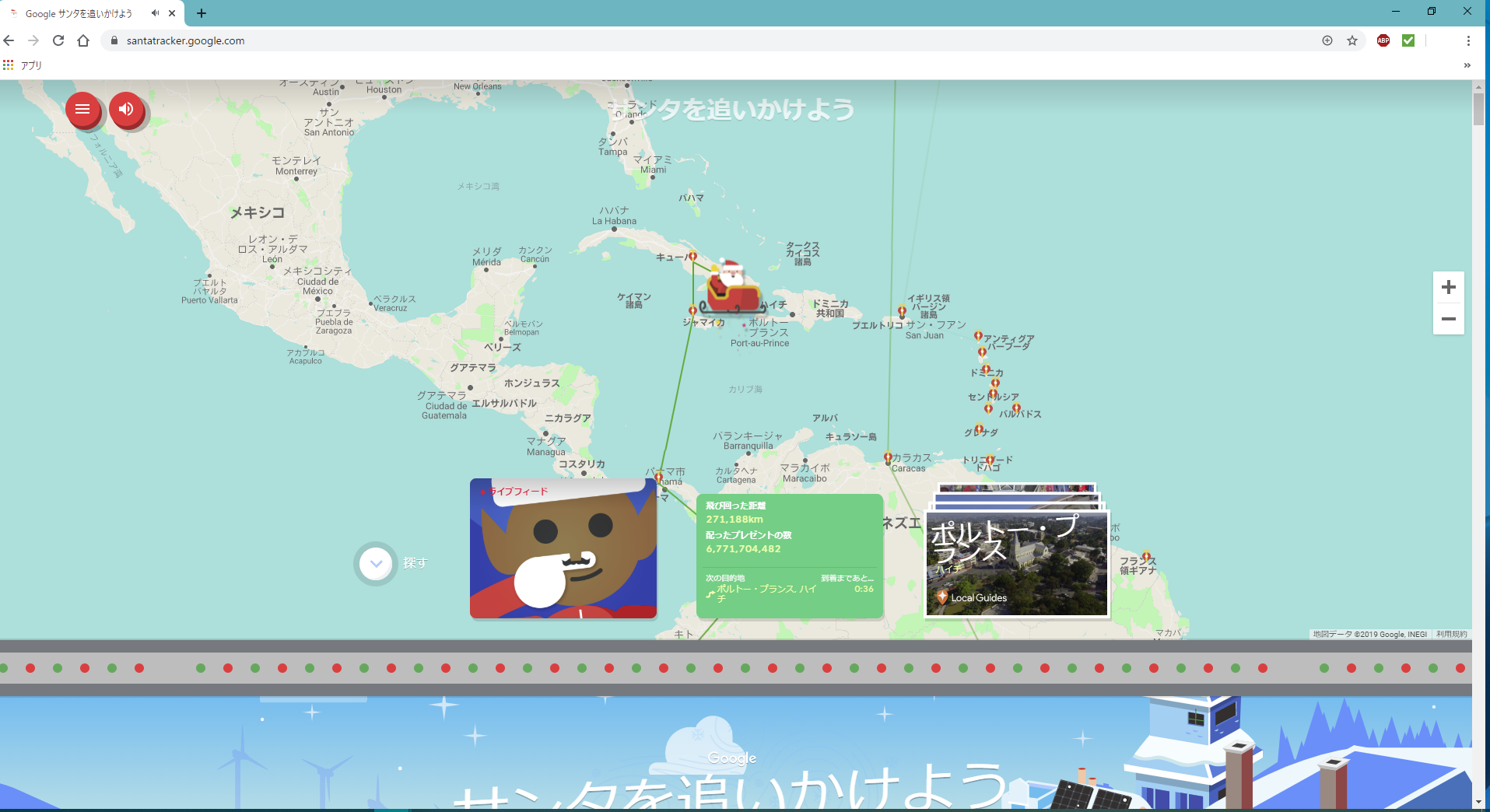Open a new browser tab
The height and width of the screenshot is (812, 1490).
(x=202, y=13)
